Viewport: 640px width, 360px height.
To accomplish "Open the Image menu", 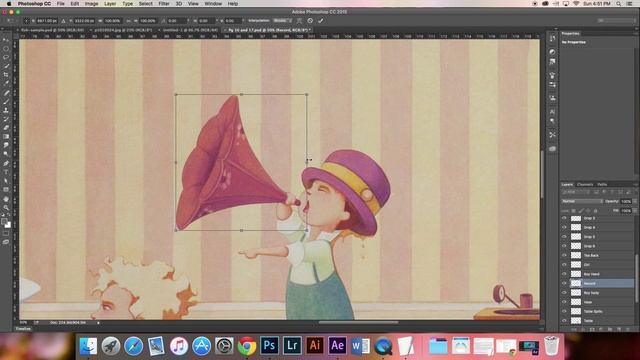I will tap(91, 4).
